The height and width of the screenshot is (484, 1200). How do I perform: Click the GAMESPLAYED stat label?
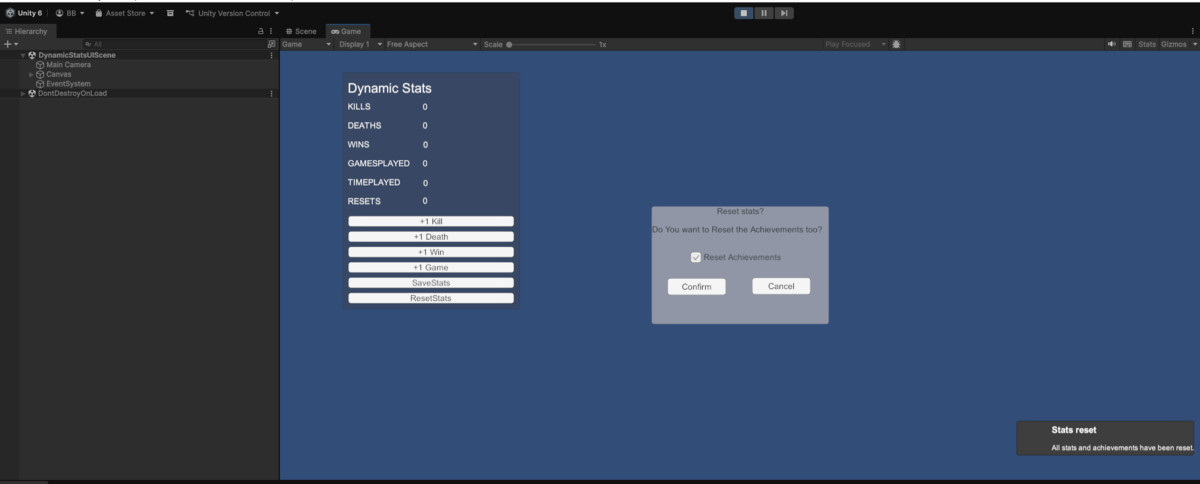(x=378, y=163)
